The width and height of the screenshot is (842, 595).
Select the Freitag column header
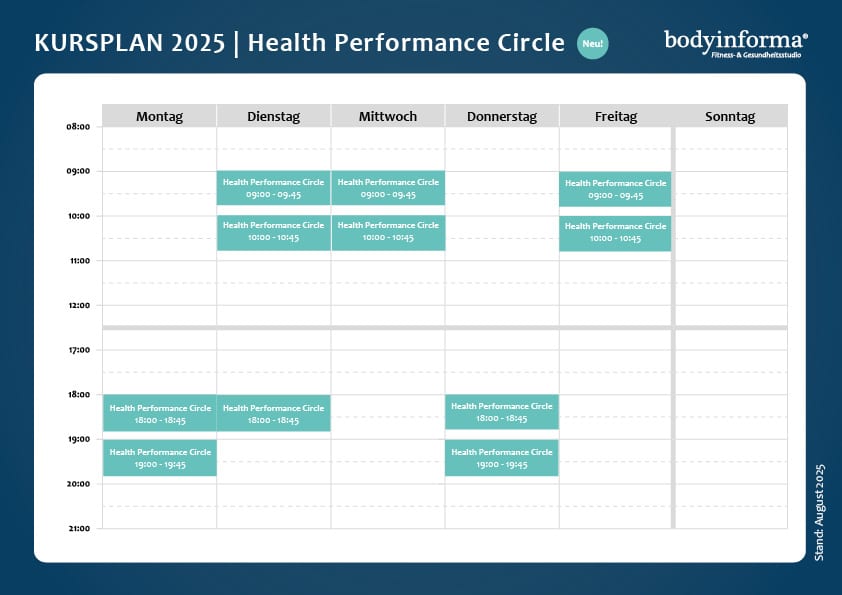[x=616, y=116]
